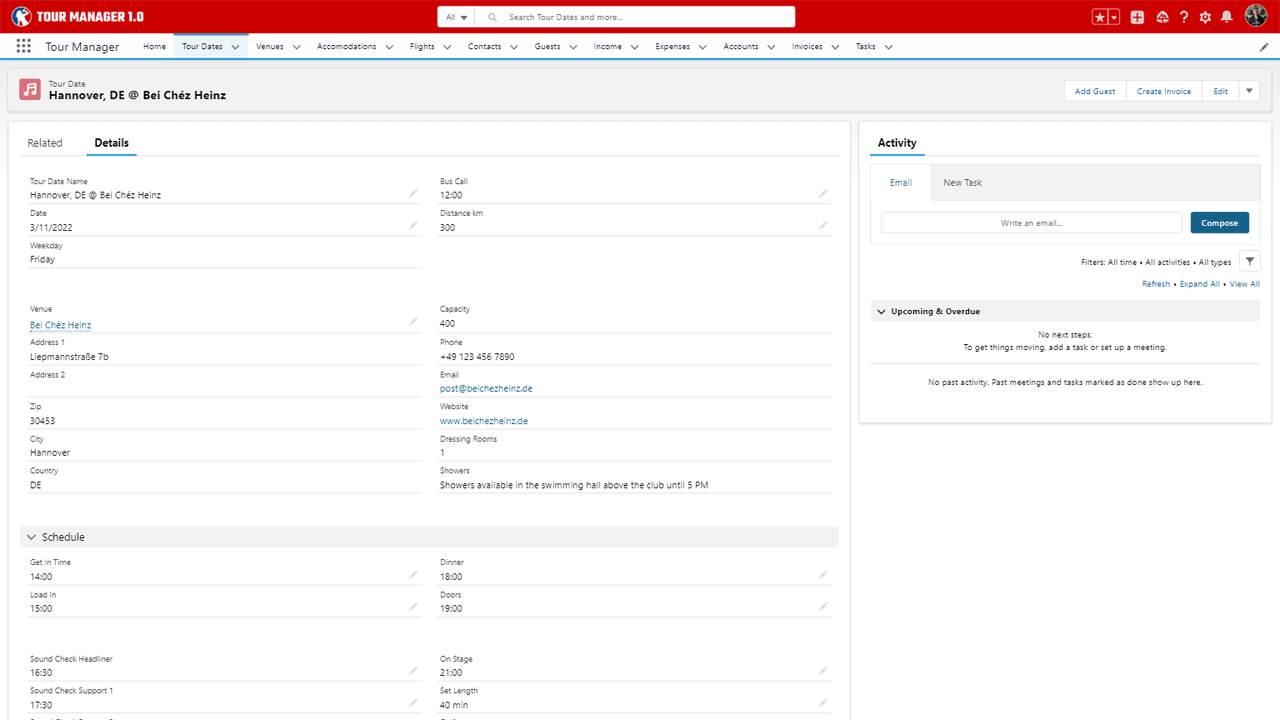Open the App Launcher grid icon
The width and height of the screenshot is (1280, 720).
(x=23, y=46)
